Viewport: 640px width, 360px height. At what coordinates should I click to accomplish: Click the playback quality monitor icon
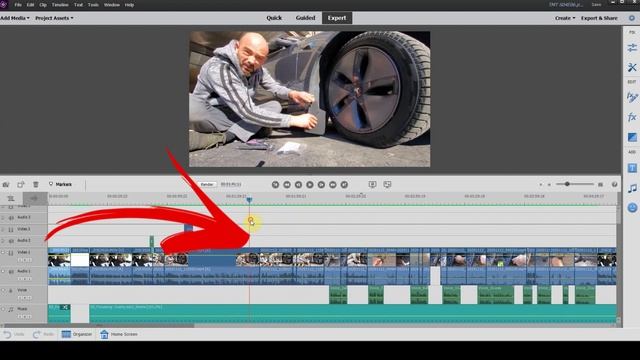387,184
